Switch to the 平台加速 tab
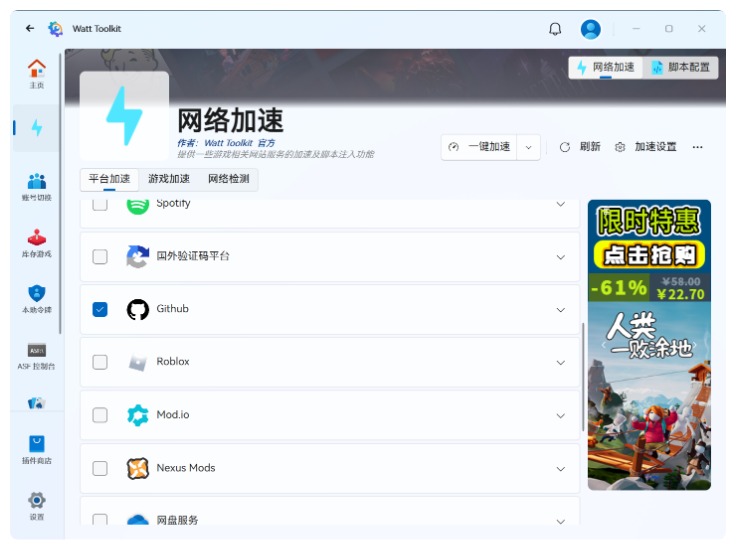This screenshot has width=740, height=550. coord(109,179)
